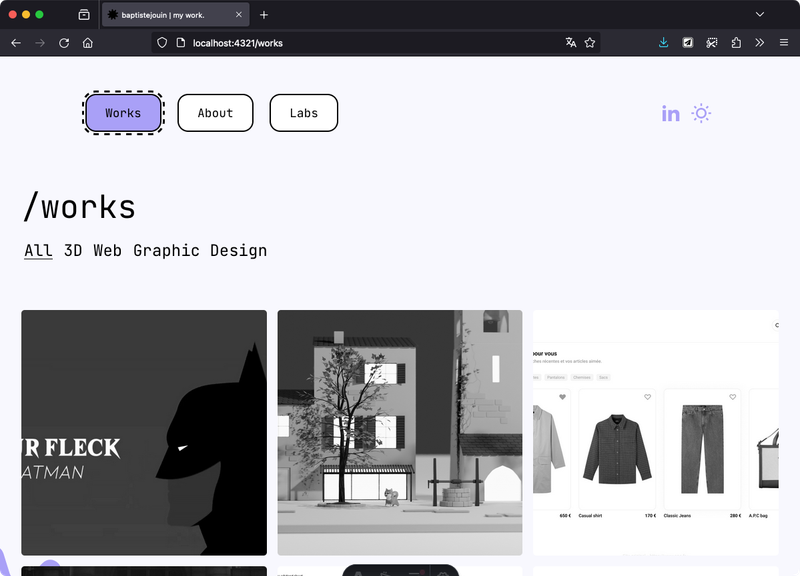Open the Firefox View icon in the tab bar
The width and height of the screenshot is (800, 576).
pyautogui.click(x=84, y=15)
